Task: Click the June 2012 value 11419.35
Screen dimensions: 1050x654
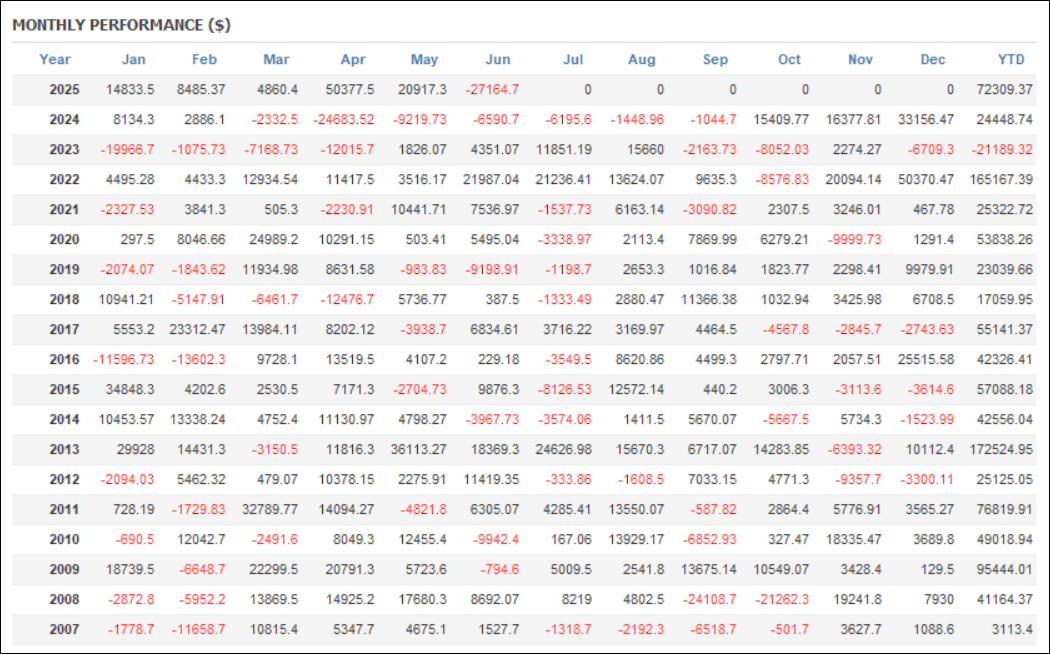Action: (x=492, y=479)
